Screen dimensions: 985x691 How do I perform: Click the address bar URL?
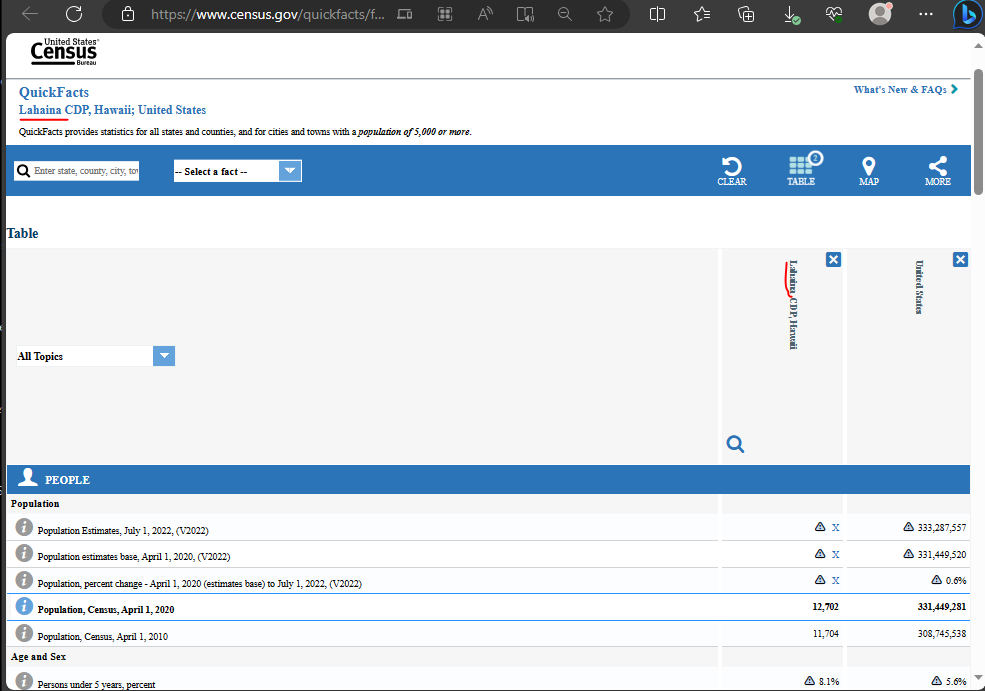(268, 14)
